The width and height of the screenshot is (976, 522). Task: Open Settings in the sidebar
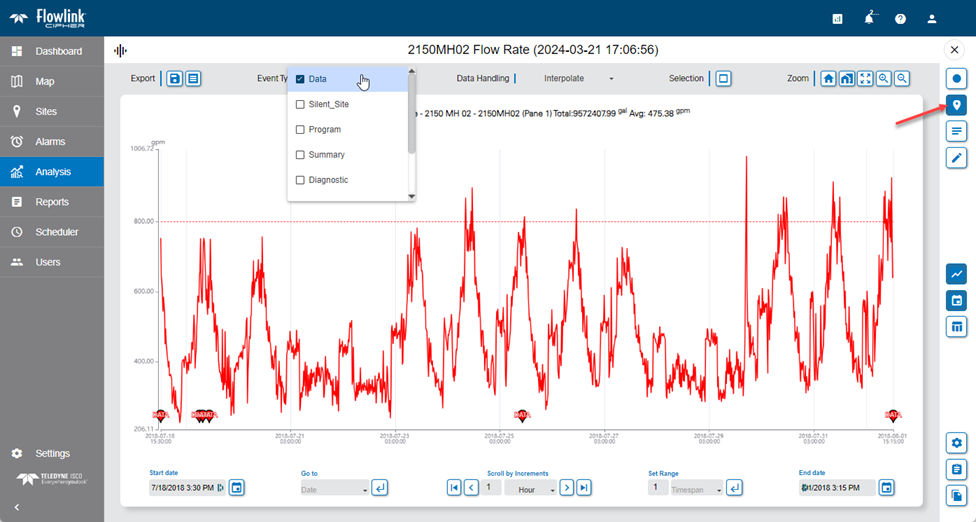click(x=52, y=453)
